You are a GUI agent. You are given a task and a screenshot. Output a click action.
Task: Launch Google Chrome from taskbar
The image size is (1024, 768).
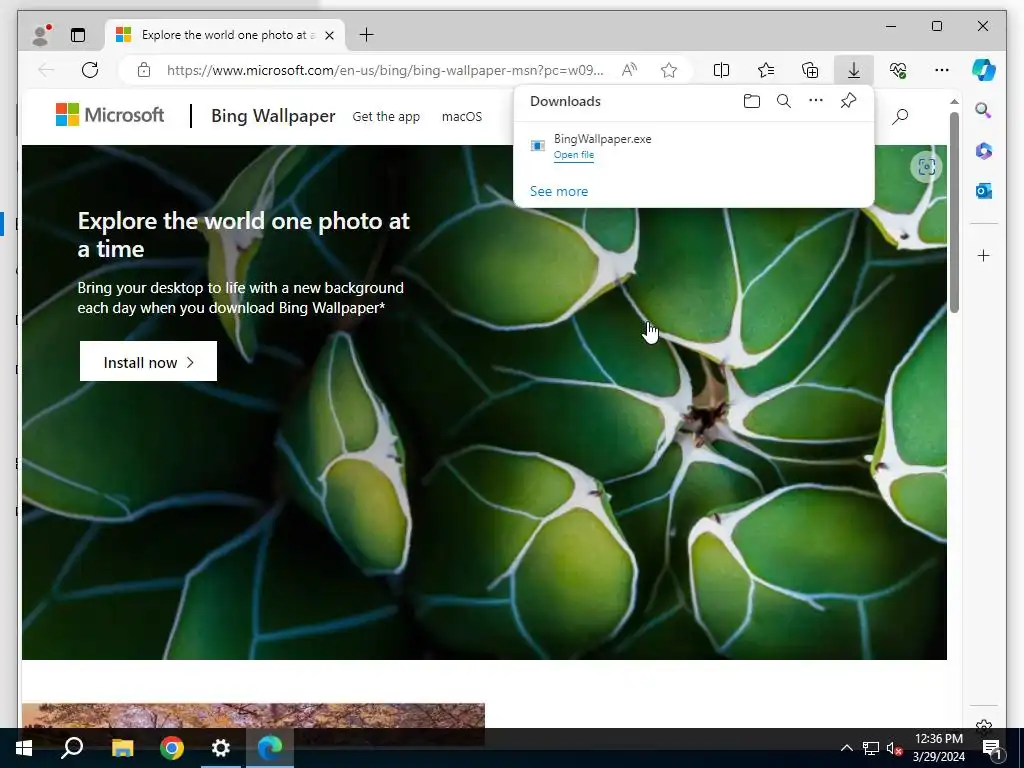point(172,748)
